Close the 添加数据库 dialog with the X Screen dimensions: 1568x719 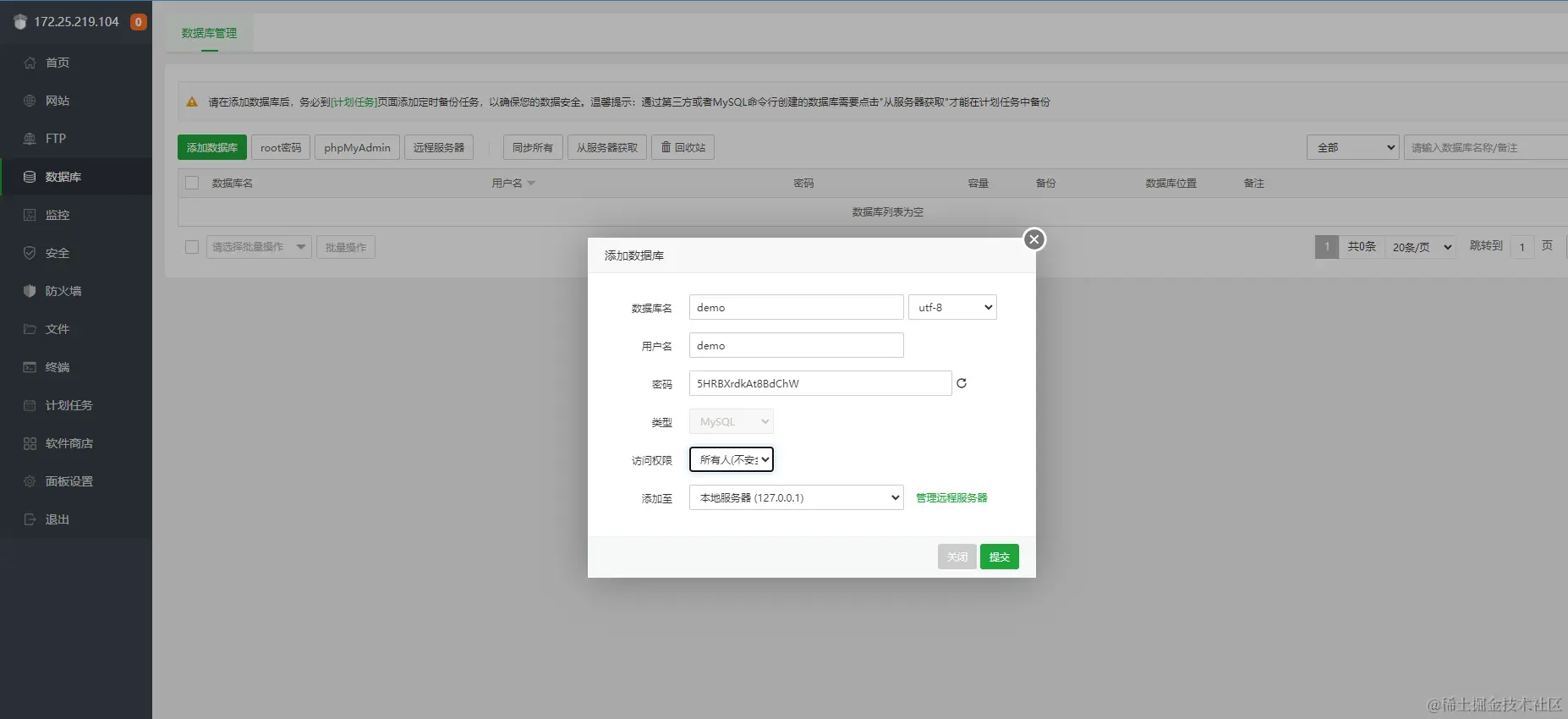(x=1033, y=239)
